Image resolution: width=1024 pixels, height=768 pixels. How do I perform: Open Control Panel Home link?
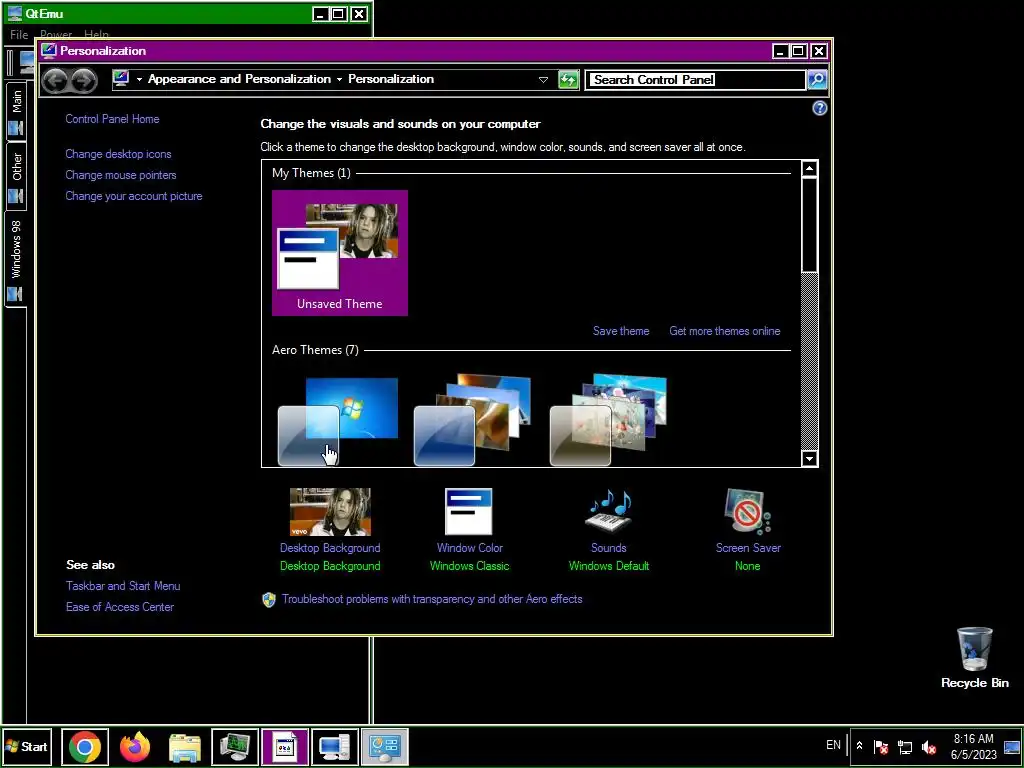pos(112,119)
